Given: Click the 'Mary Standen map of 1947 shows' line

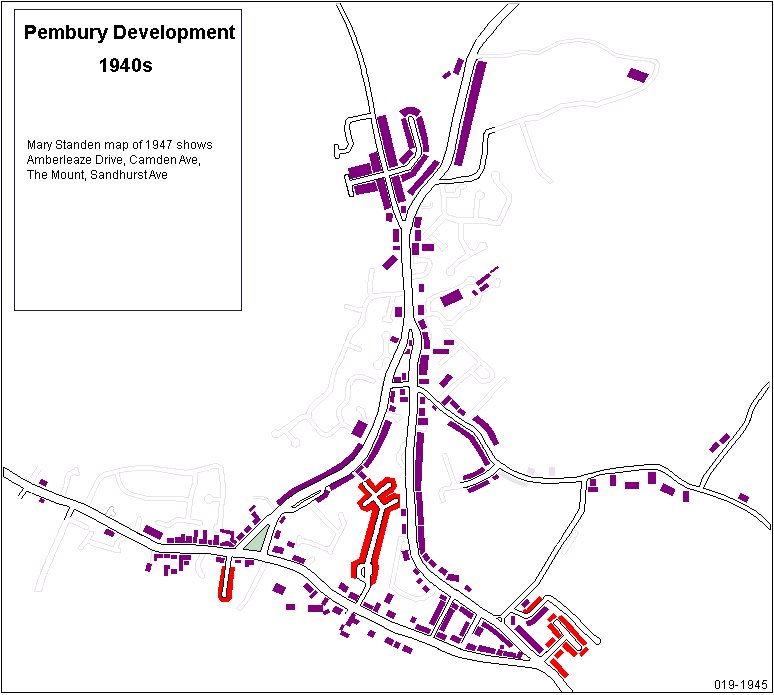Looking at the screenshot, I should point(119,145).
